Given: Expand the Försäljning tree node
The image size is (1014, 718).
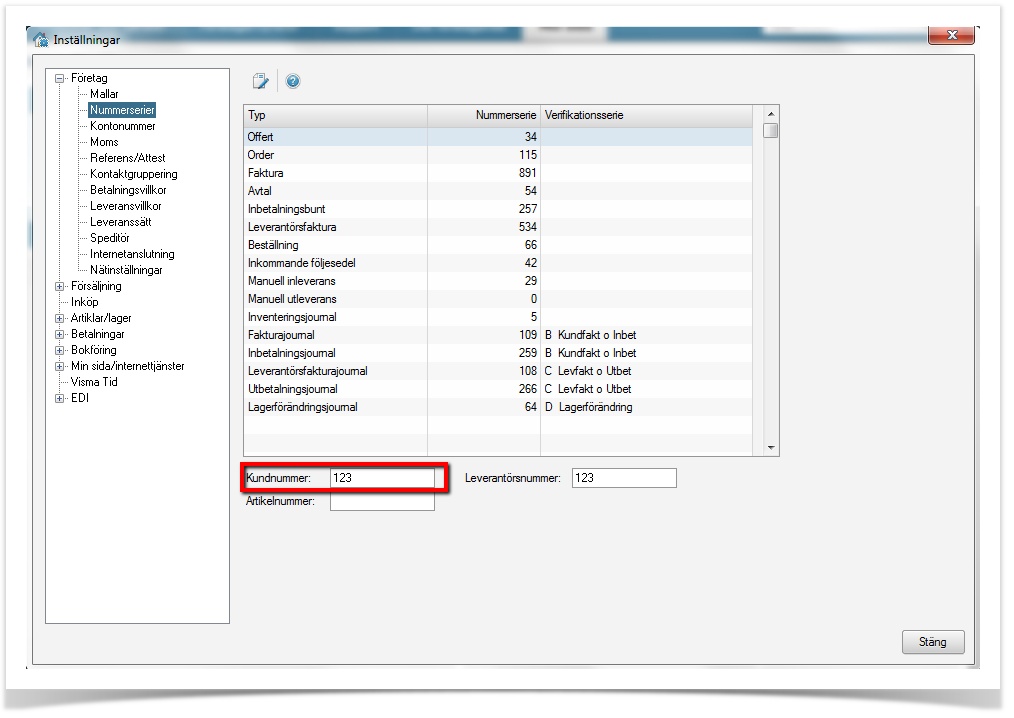Looking at the screenshot, I should (60, 286).
